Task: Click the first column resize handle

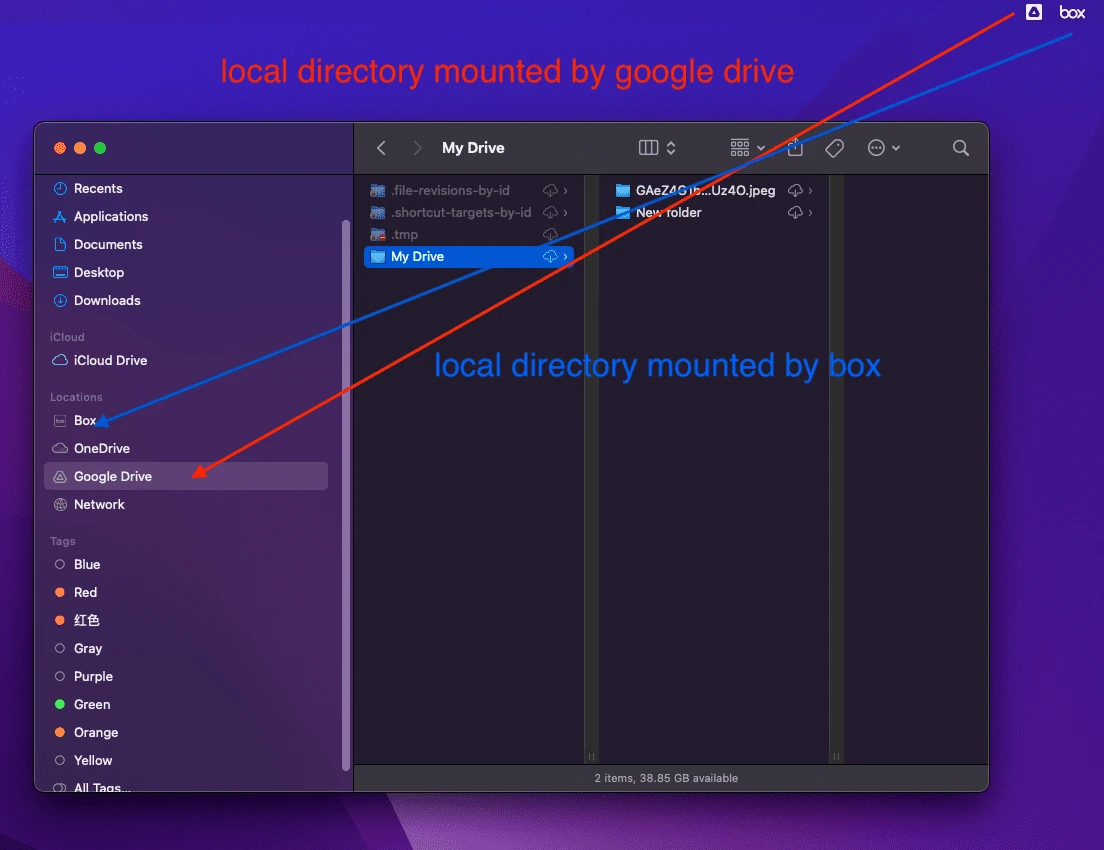Action: point(591,756)
